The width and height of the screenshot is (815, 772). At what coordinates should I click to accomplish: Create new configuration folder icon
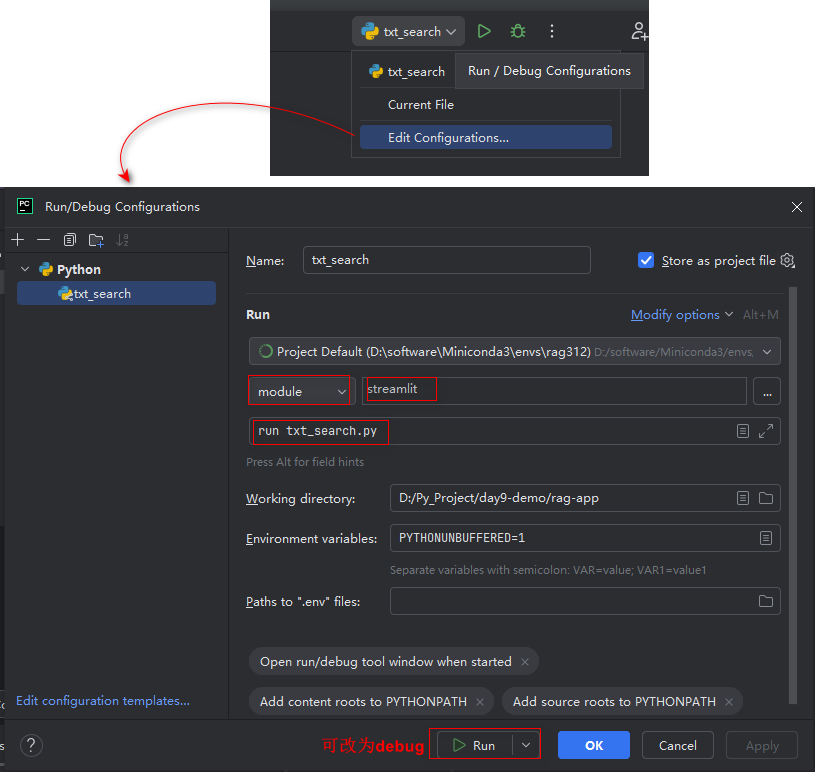pos(96,240)
